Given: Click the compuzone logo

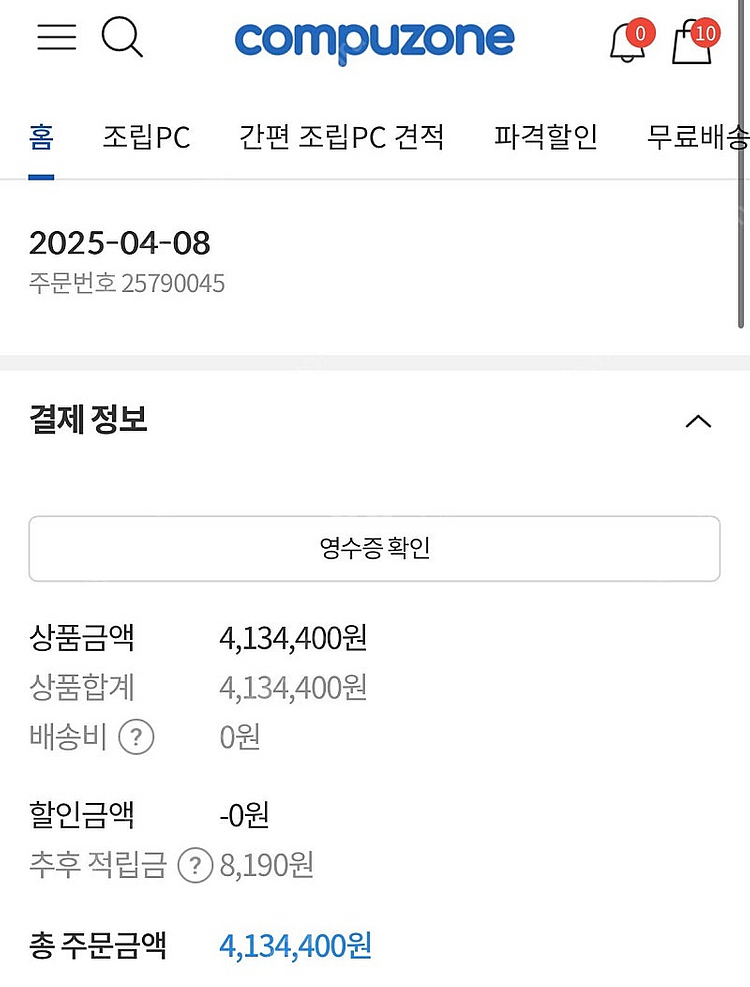Looking at the screenshot, I should click(374, 42).
